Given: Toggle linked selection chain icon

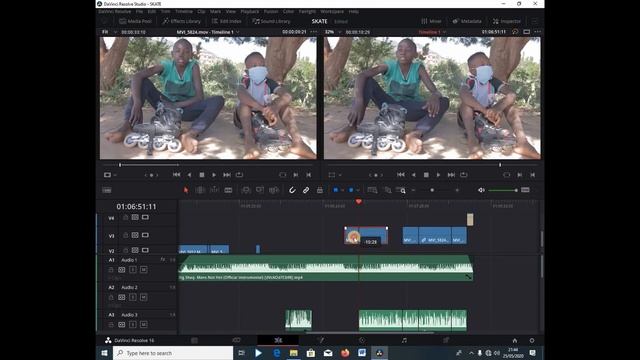Looking at the screenshot, I should 306,190.
